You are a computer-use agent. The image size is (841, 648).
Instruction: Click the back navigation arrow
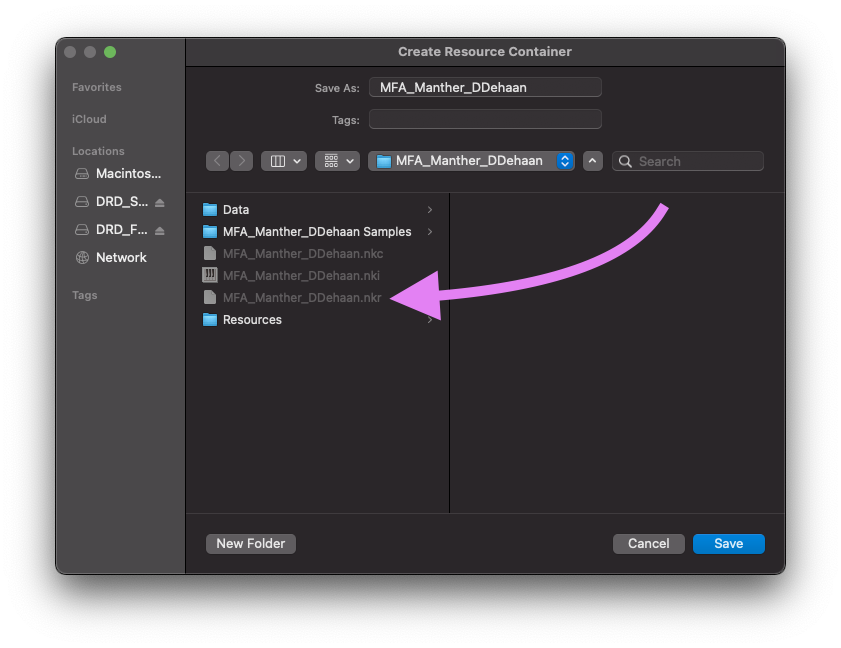tap(217, 161)
